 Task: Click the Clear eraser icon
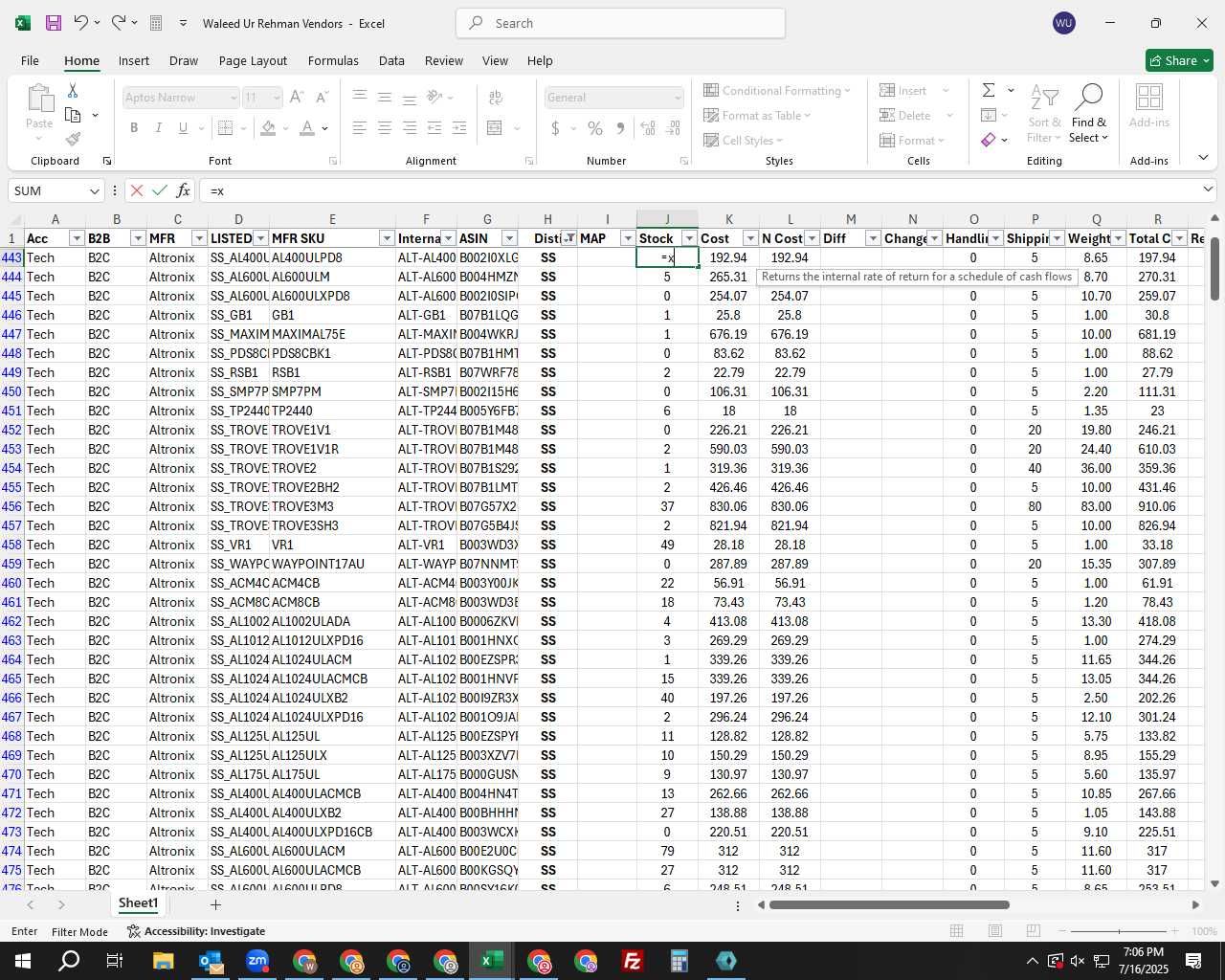tap(989, 140)
